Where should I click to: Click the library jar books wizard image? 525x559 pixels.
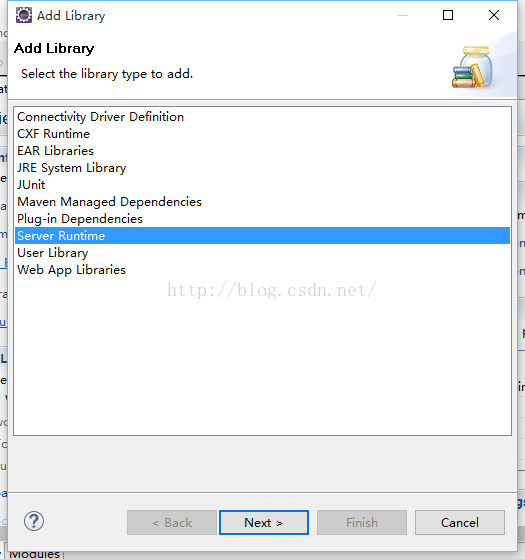pos(473,67)
